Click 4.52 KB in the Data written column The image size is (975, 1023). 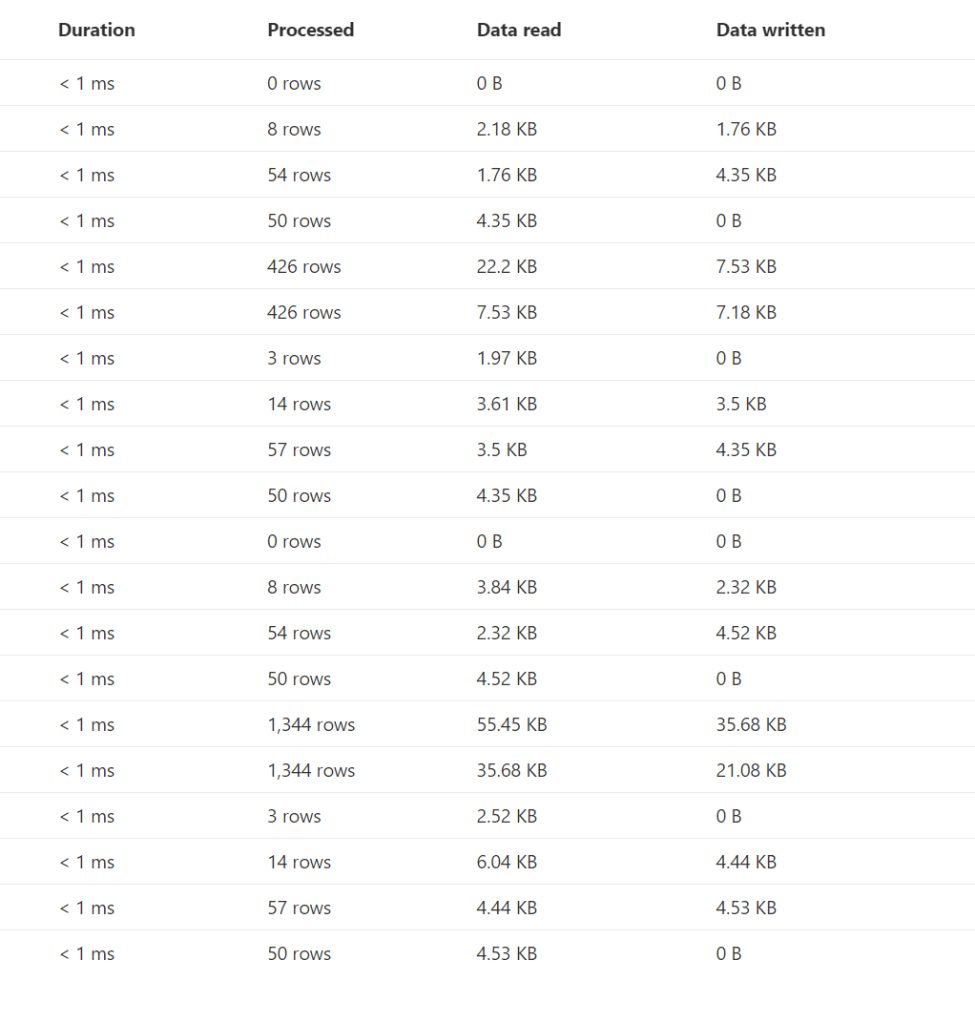746,633
